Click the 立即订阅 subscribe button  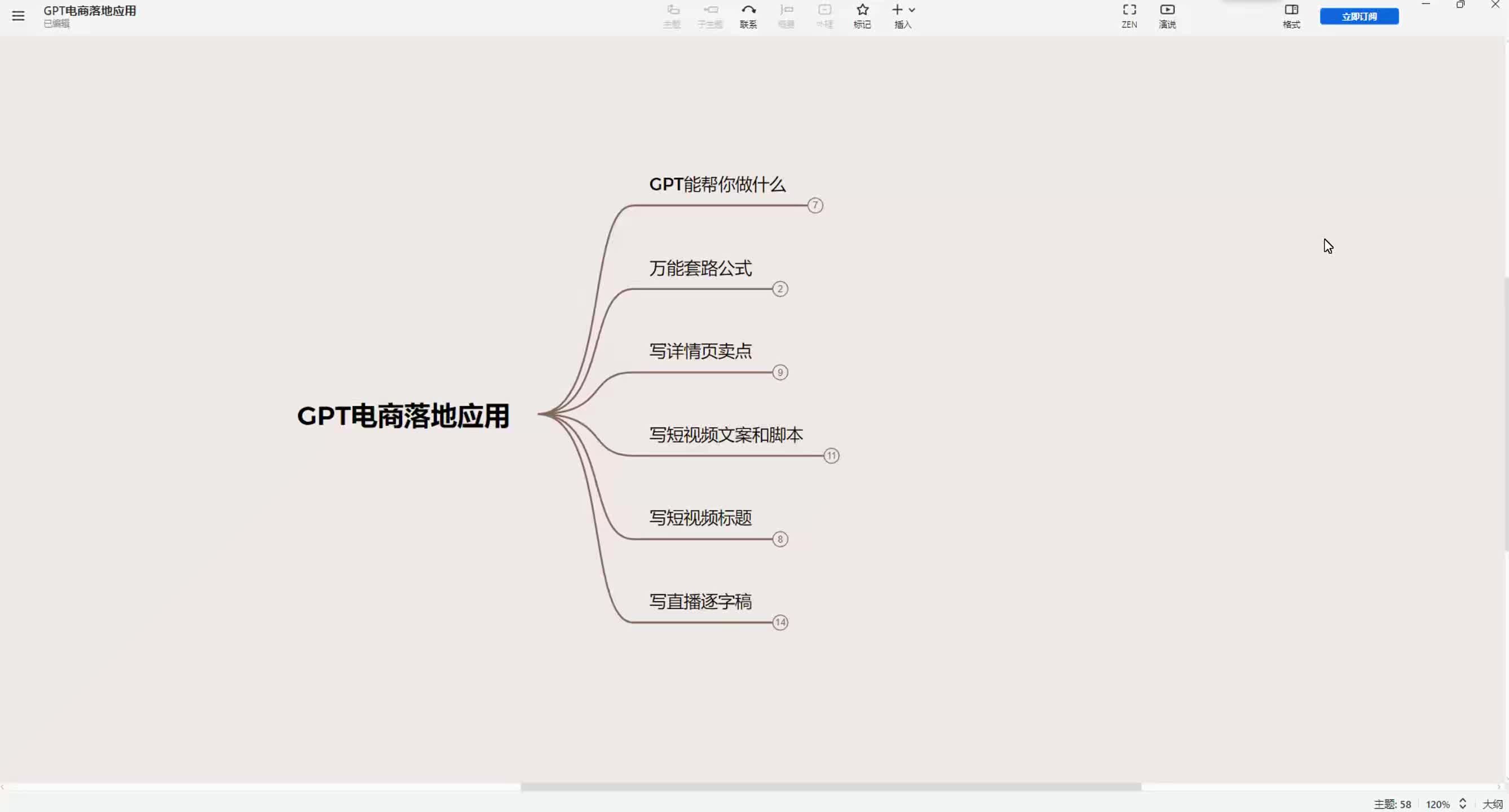pyautogui.click(x=1359, y=16)
